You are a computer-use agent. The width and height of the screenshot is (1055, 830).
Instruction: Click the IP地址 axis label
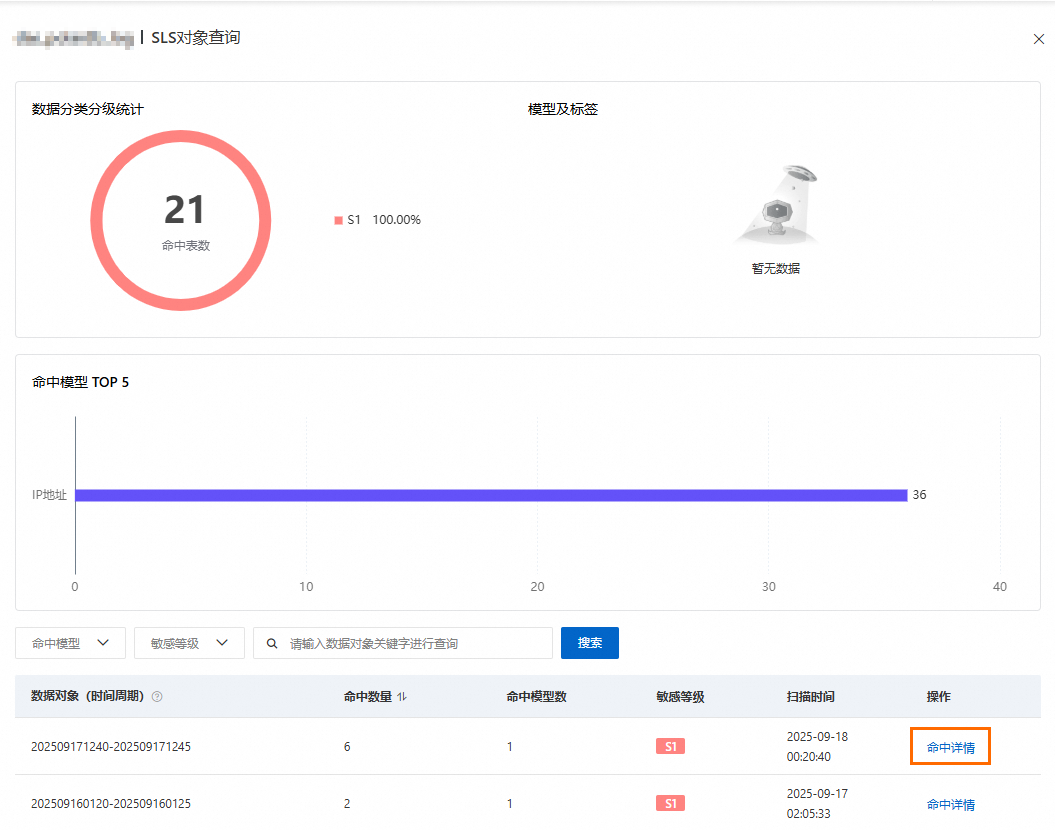49,495
